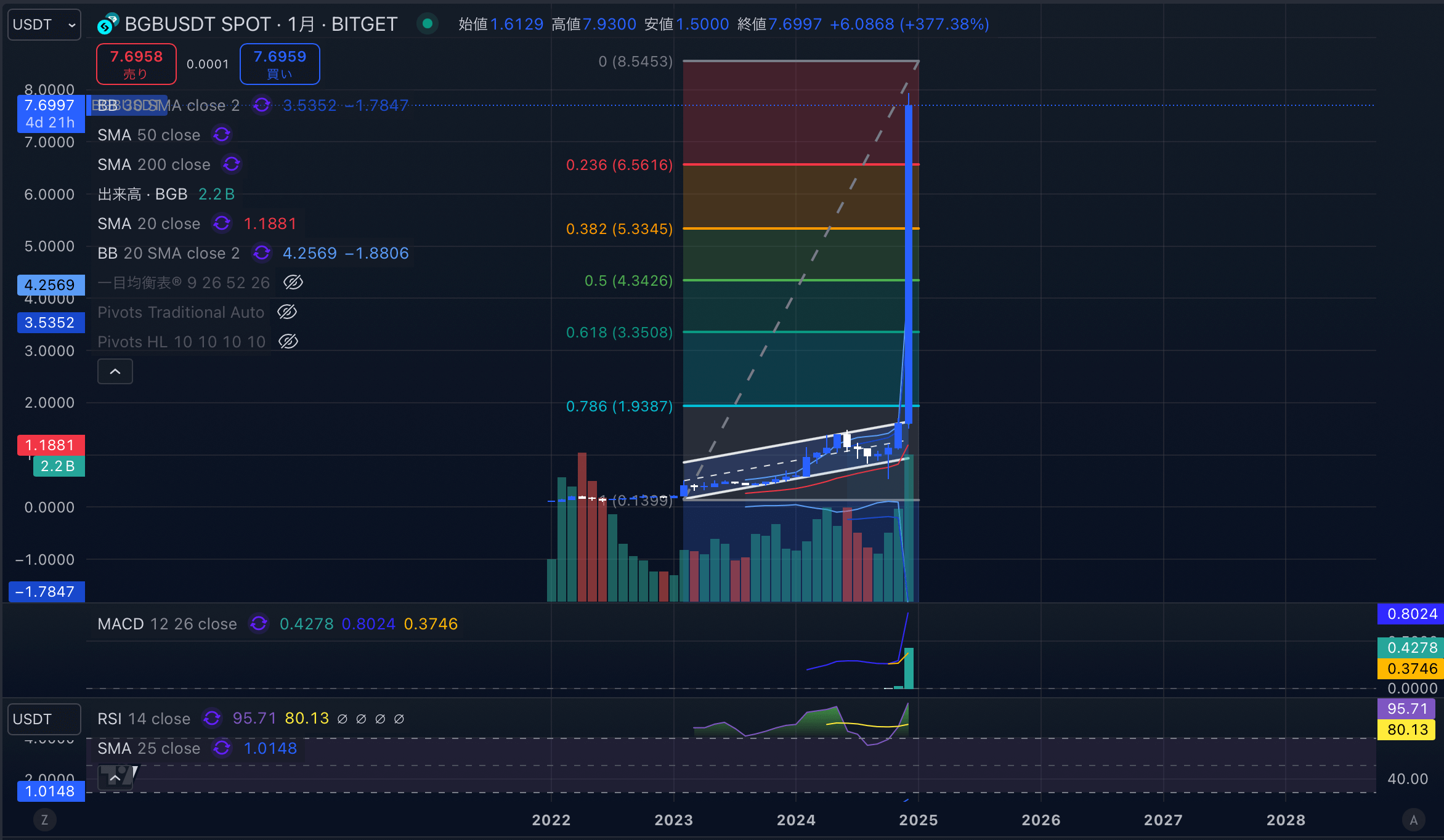Click the Fibonacci 0.5 (4.3426) green level
1444x840 pixels.
tap(801, 280)
